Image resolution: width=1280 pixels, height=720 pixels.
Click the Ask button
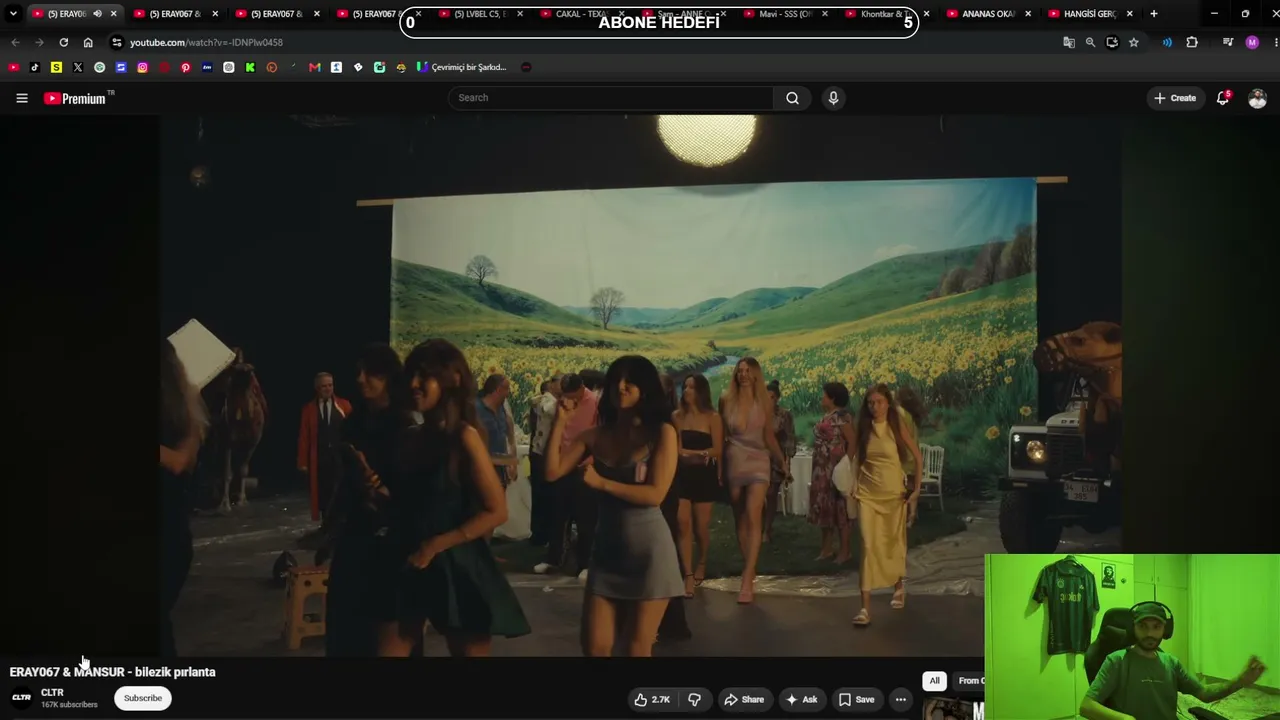pos(802,700)
